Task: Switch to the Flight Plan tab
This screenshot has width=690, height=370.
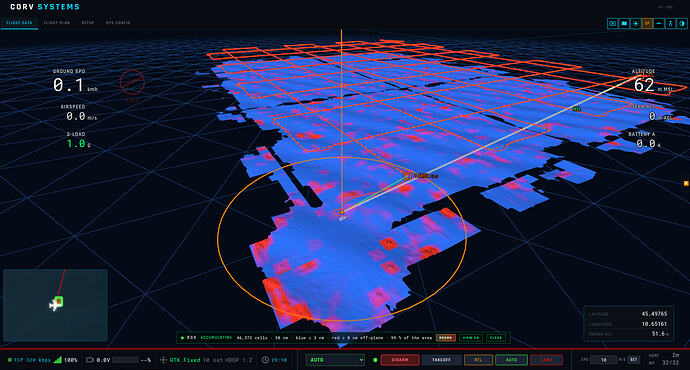Action: [x=56, y=22]
